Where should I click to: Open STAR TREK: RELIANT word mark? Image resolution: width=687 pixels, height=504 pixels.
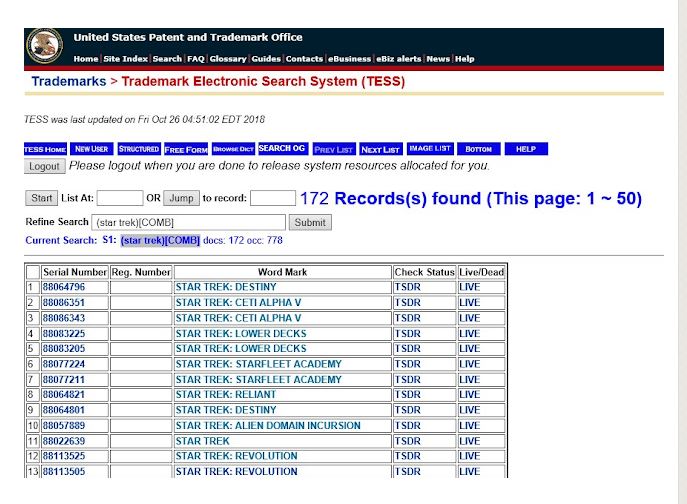coord(226,394)
